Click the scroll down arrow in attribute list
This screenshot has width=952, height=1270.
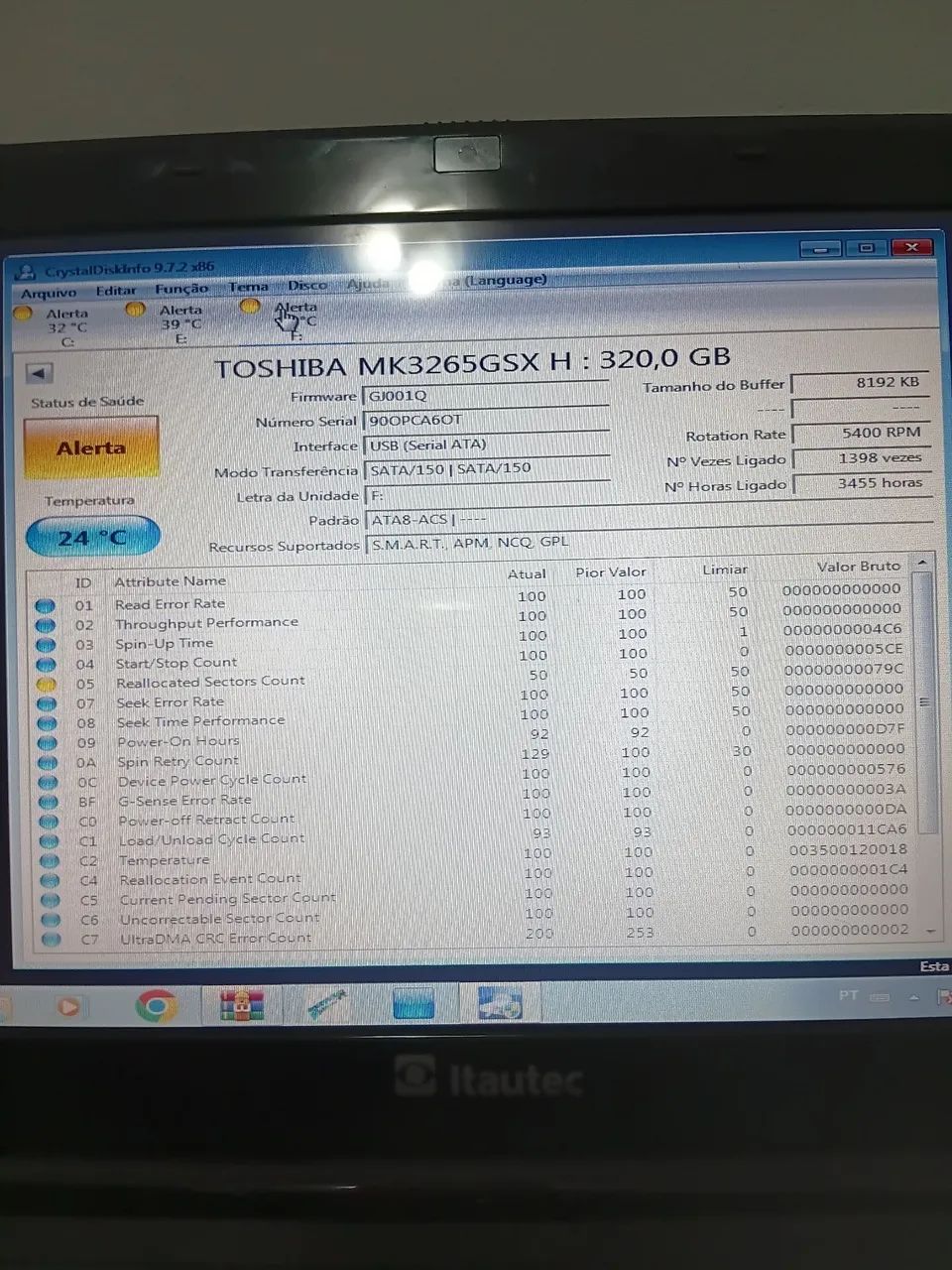[929, 932]
